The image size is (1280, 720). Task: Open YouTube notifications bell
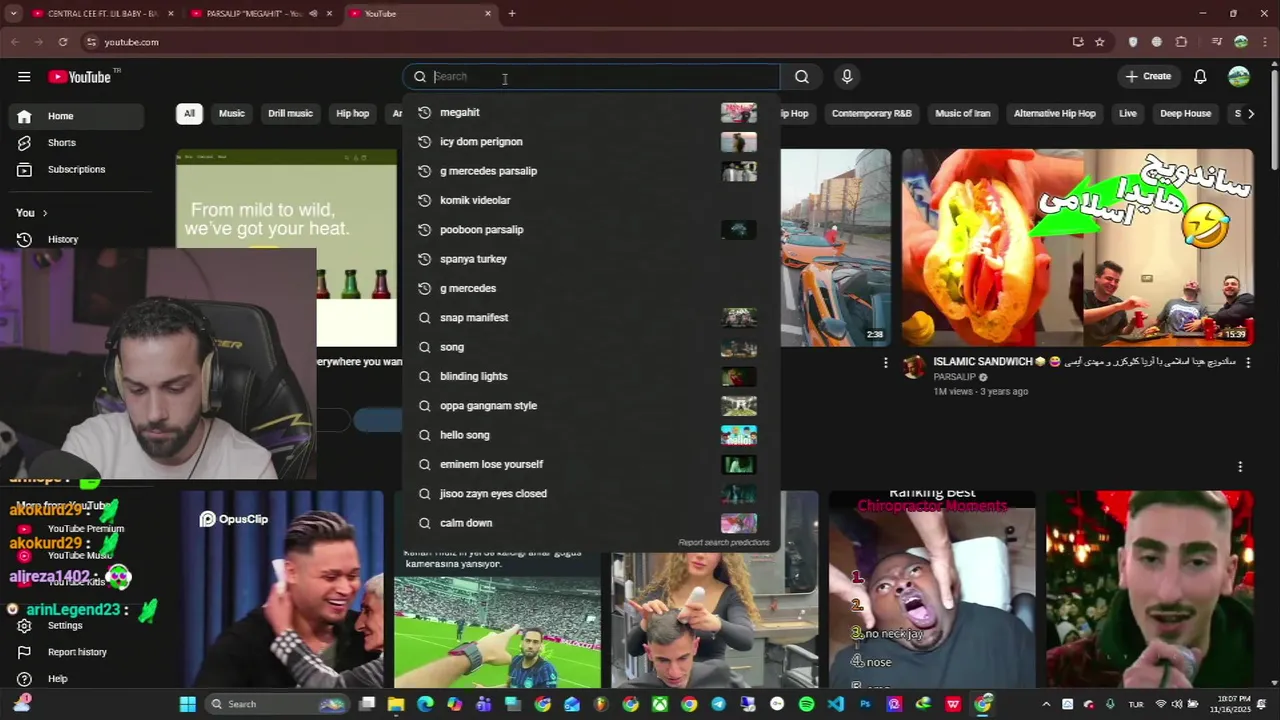click(x=1200, y=77)
